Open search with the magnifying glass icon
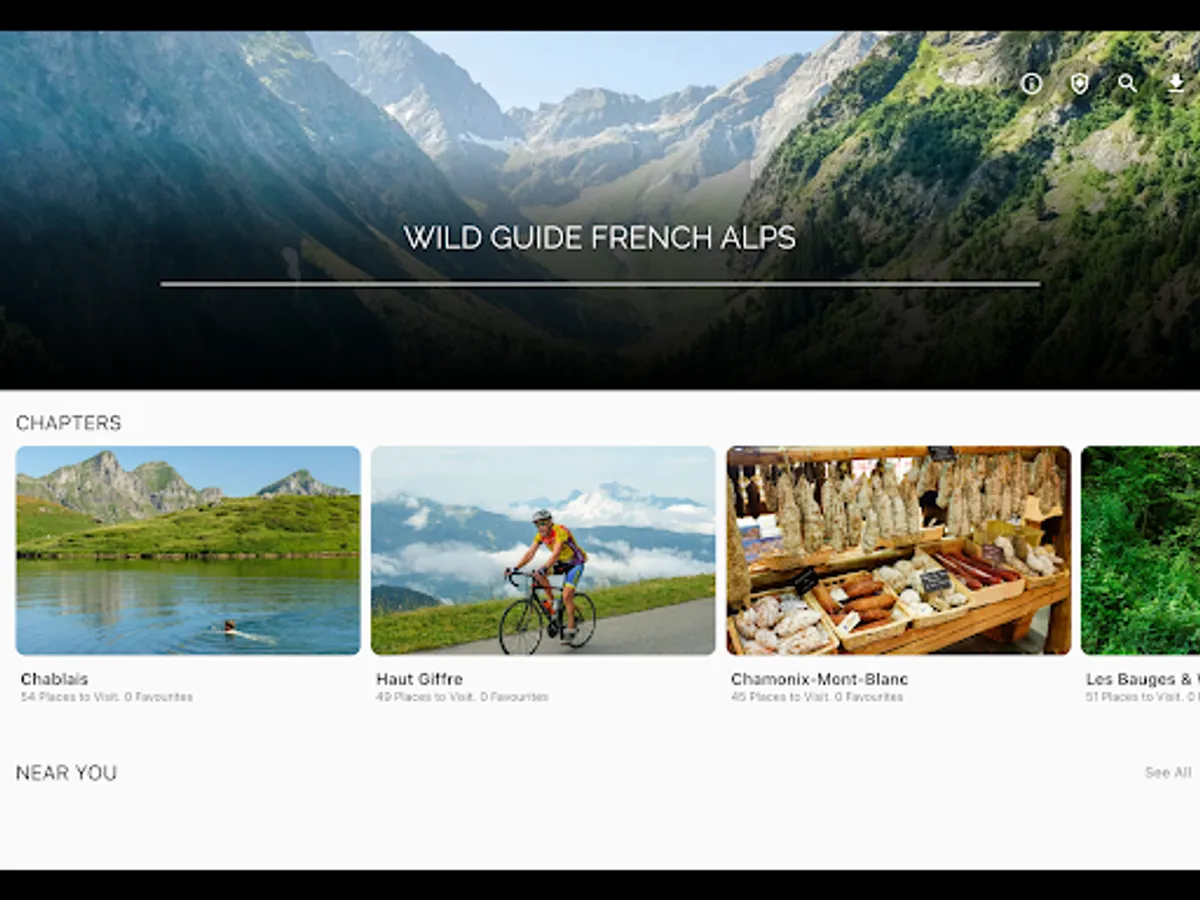Image resolution: width=1200 pixels, height=900 pixels. [x=1127, y=84]
